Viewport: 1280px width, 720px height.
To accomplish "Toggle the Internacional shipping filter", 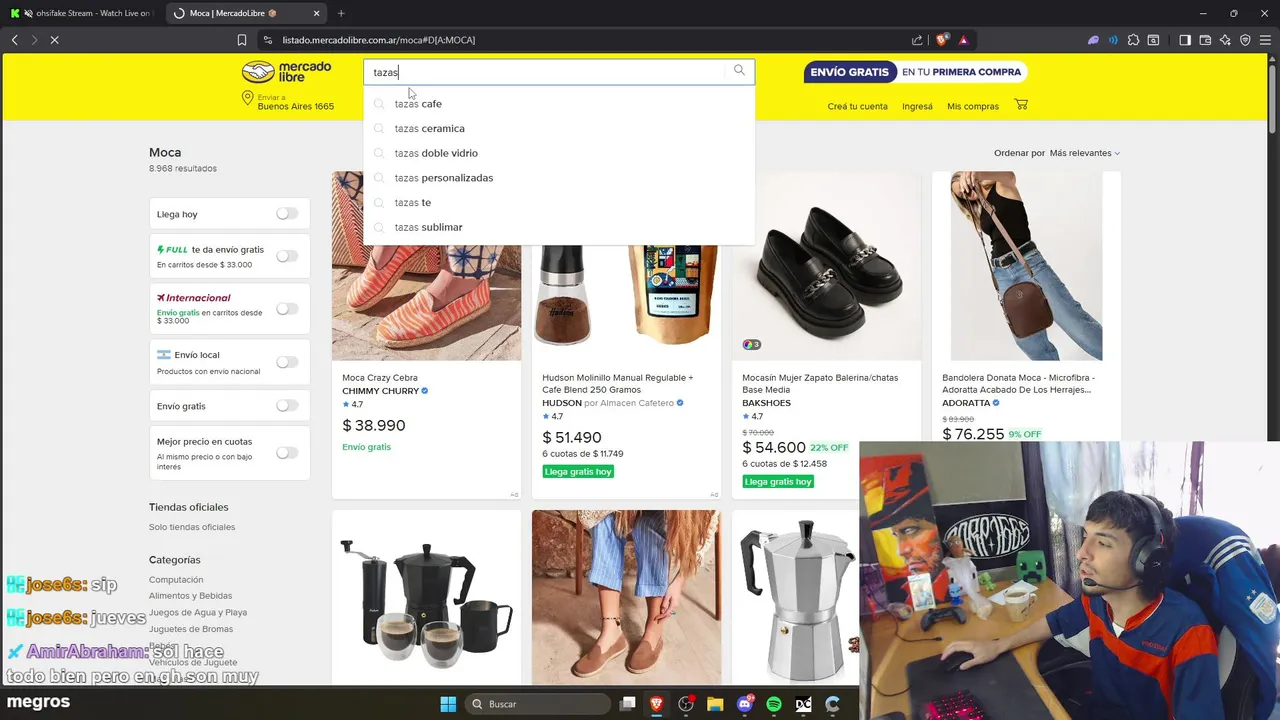I will [x=287, y=309].
